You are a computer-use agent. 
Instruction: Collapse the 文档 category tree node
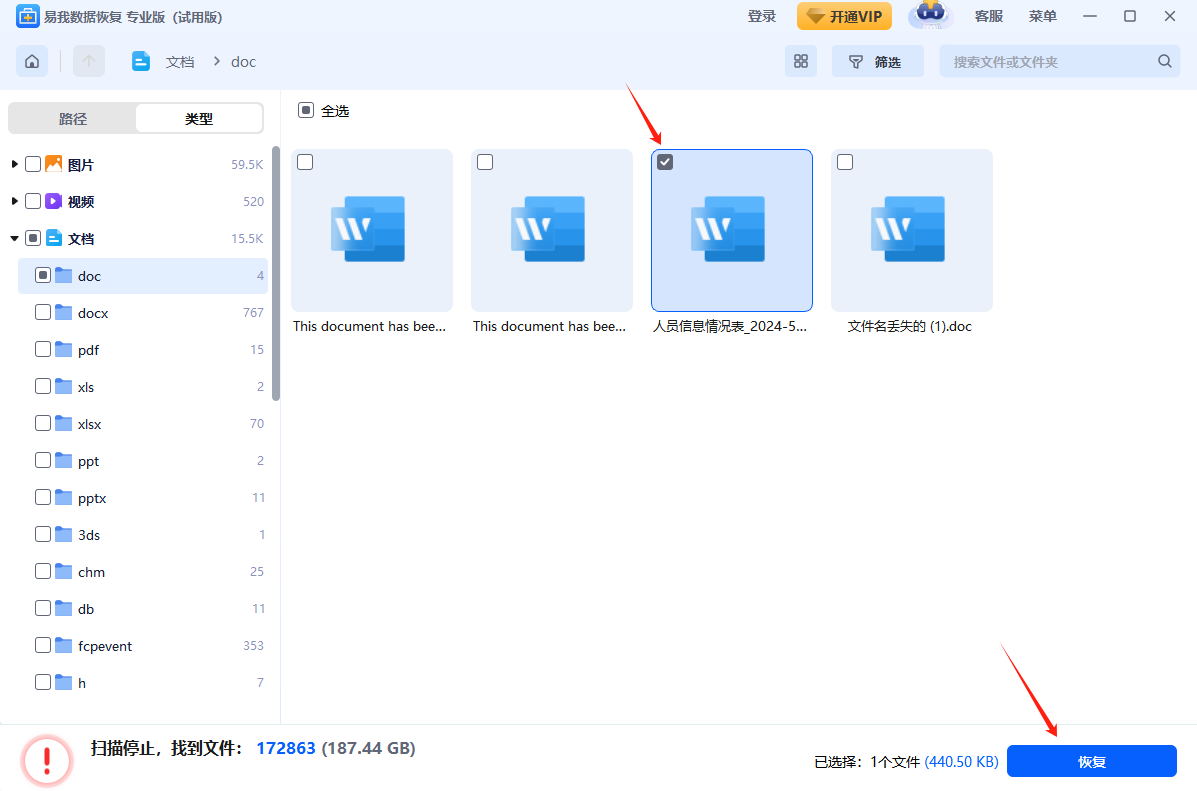(x=14, y=239)
